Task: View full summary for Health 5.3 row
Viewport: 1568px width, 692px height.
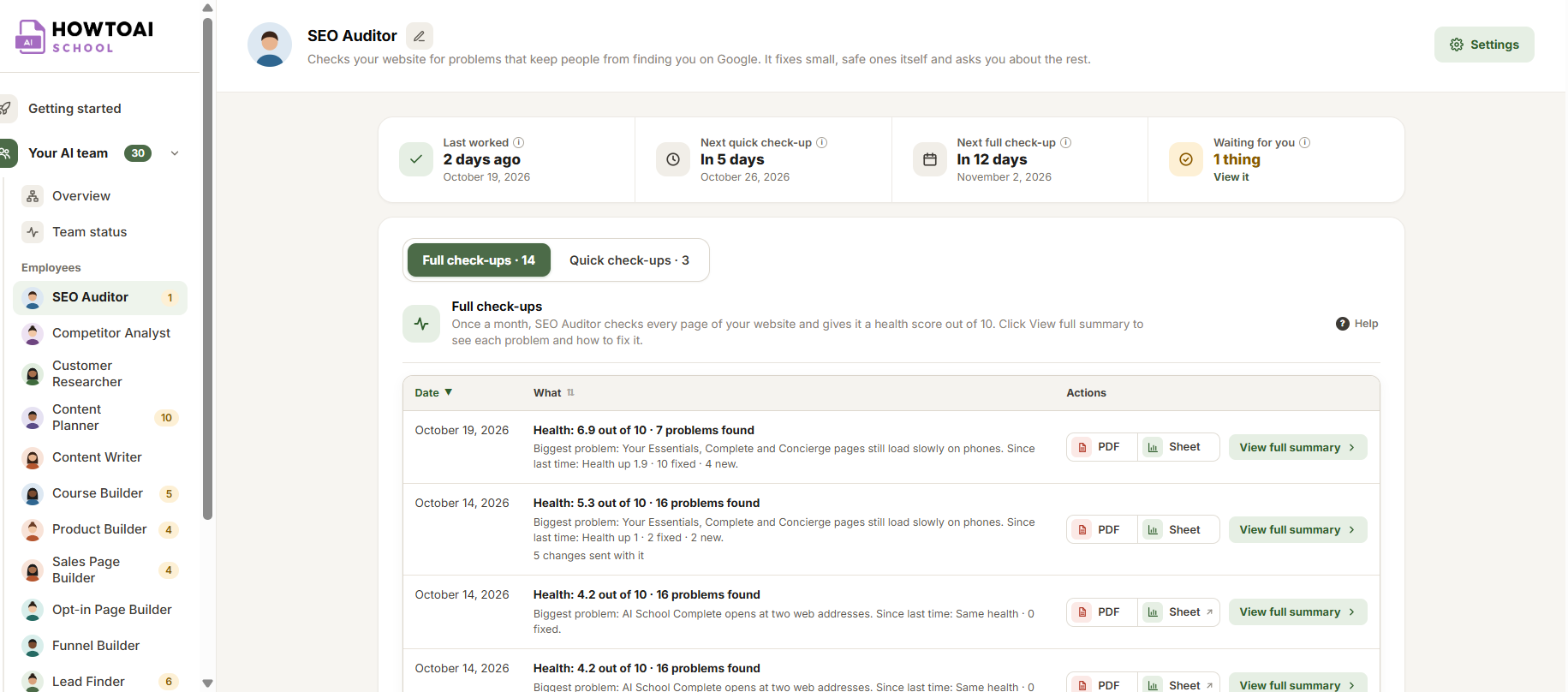Action: (x=1297, y=530)
